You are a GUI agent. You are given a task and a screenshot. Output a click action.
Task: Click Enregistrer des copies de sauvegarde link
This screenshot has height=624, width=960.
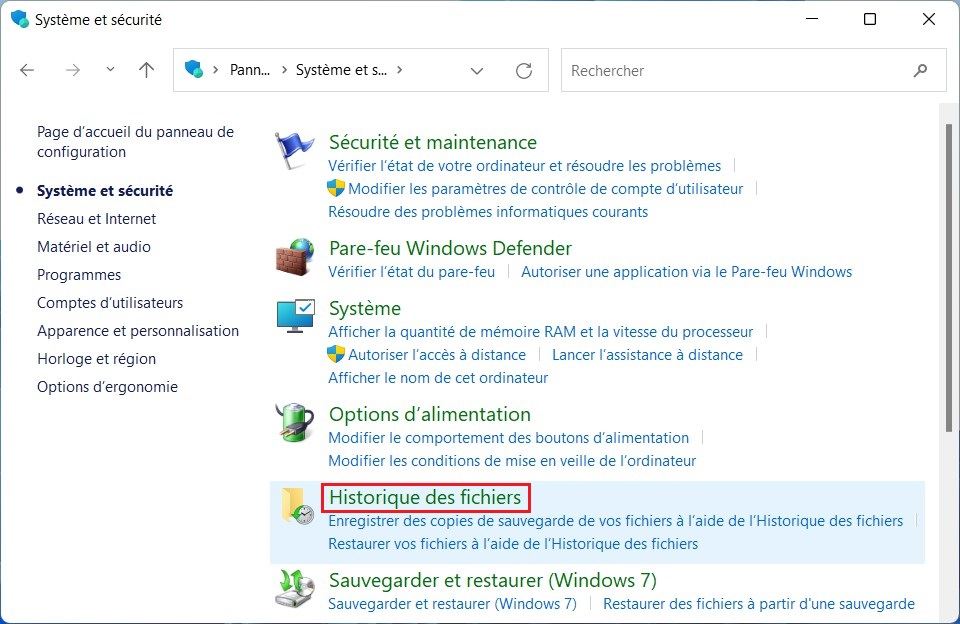615,521
